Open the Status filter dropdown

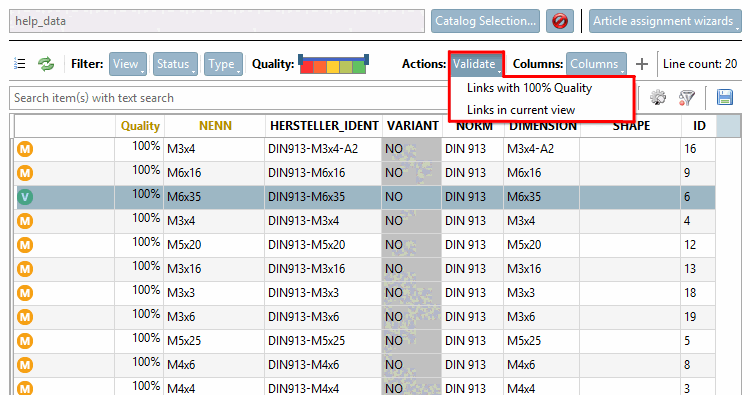[175, 64]
